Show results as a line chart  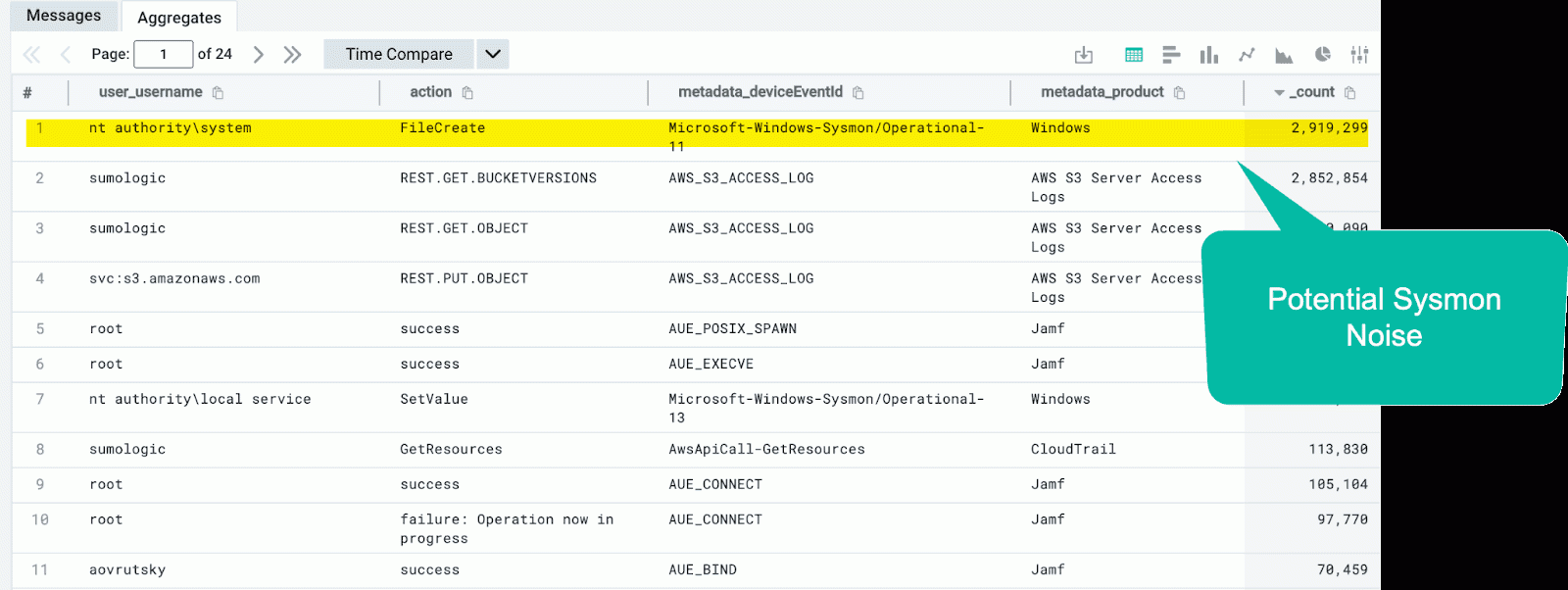coord(1247,55)
